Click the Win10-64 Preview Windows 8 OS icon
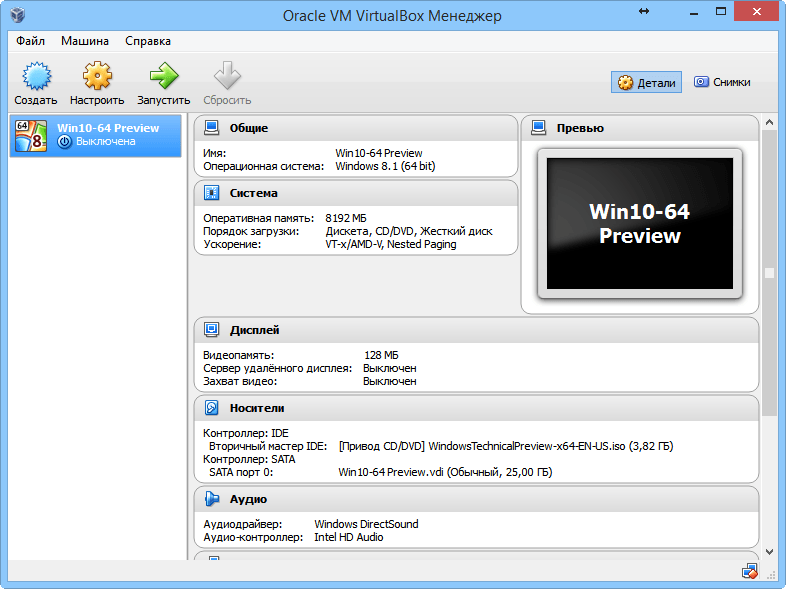Viewport: 786px width, 589px height. pyautogui.click(x=31, y=136)
